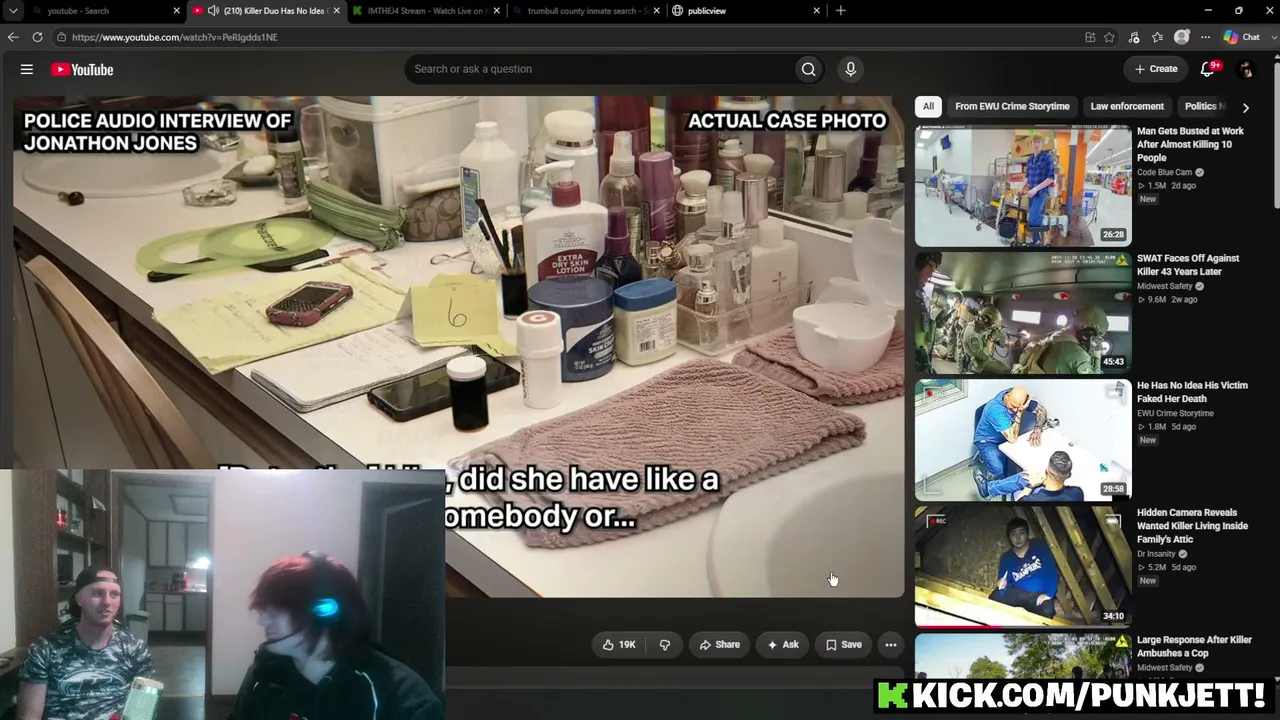Switch to the IMTHEJ4 Stream tab

425,11
